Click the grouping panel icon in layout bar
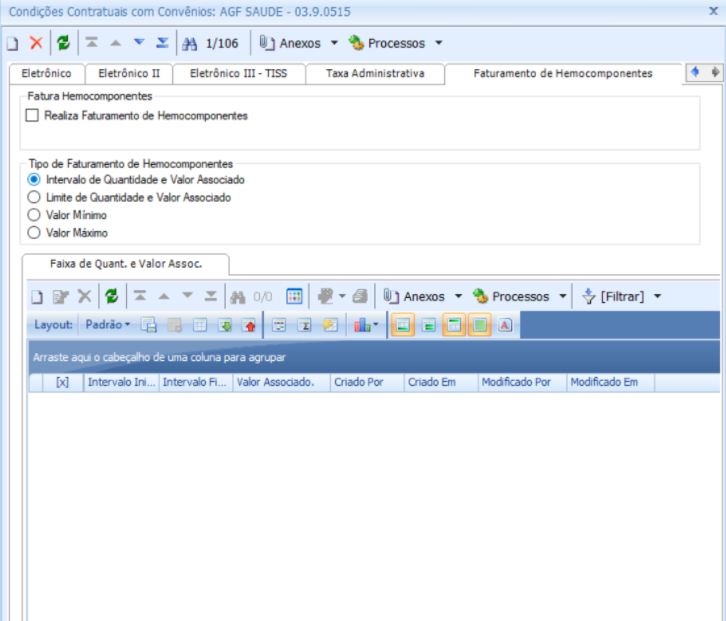 click(x=279, y=325)
